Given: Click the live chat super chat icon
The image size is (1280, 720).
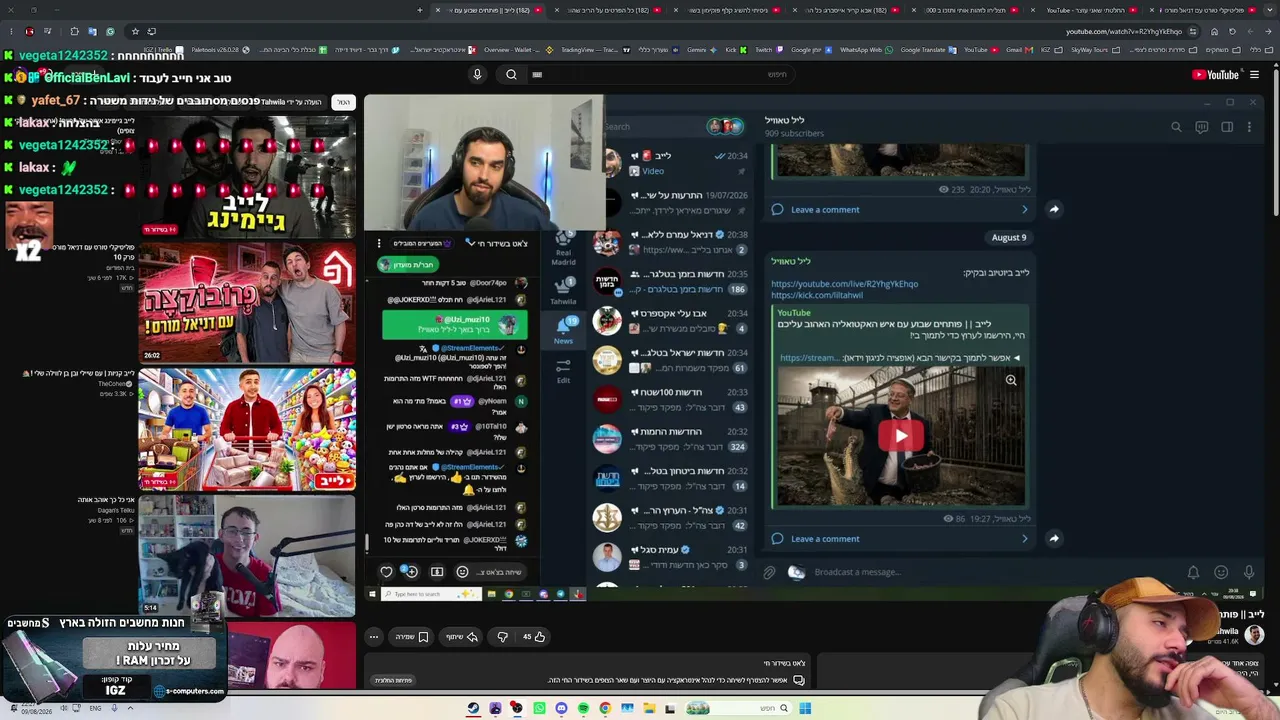Looking at the screenshot, I should click(x=437, y=572).
